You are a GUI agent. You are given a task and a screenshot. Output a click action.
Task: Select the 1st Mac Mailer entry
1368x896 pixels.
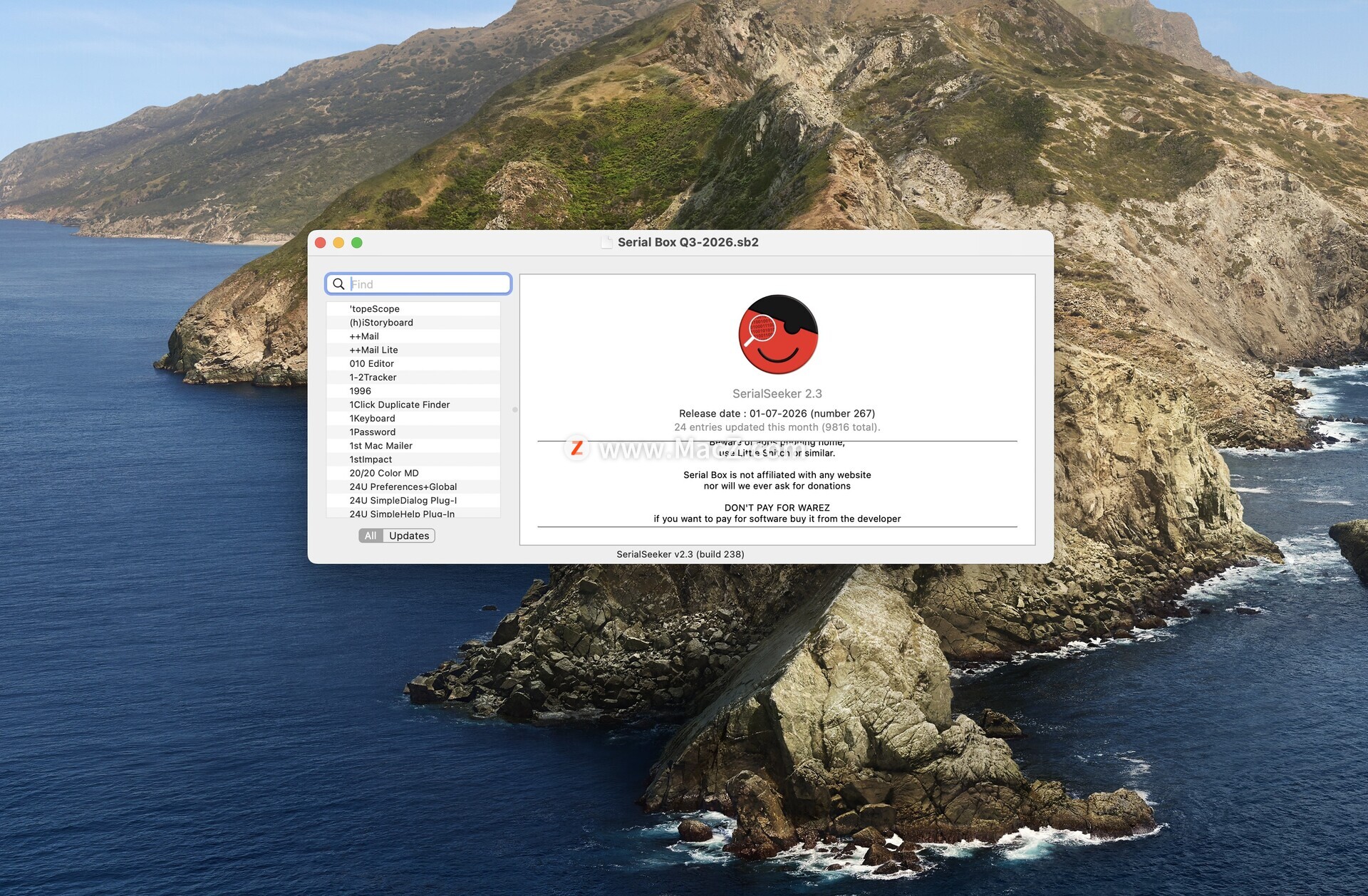413,446
